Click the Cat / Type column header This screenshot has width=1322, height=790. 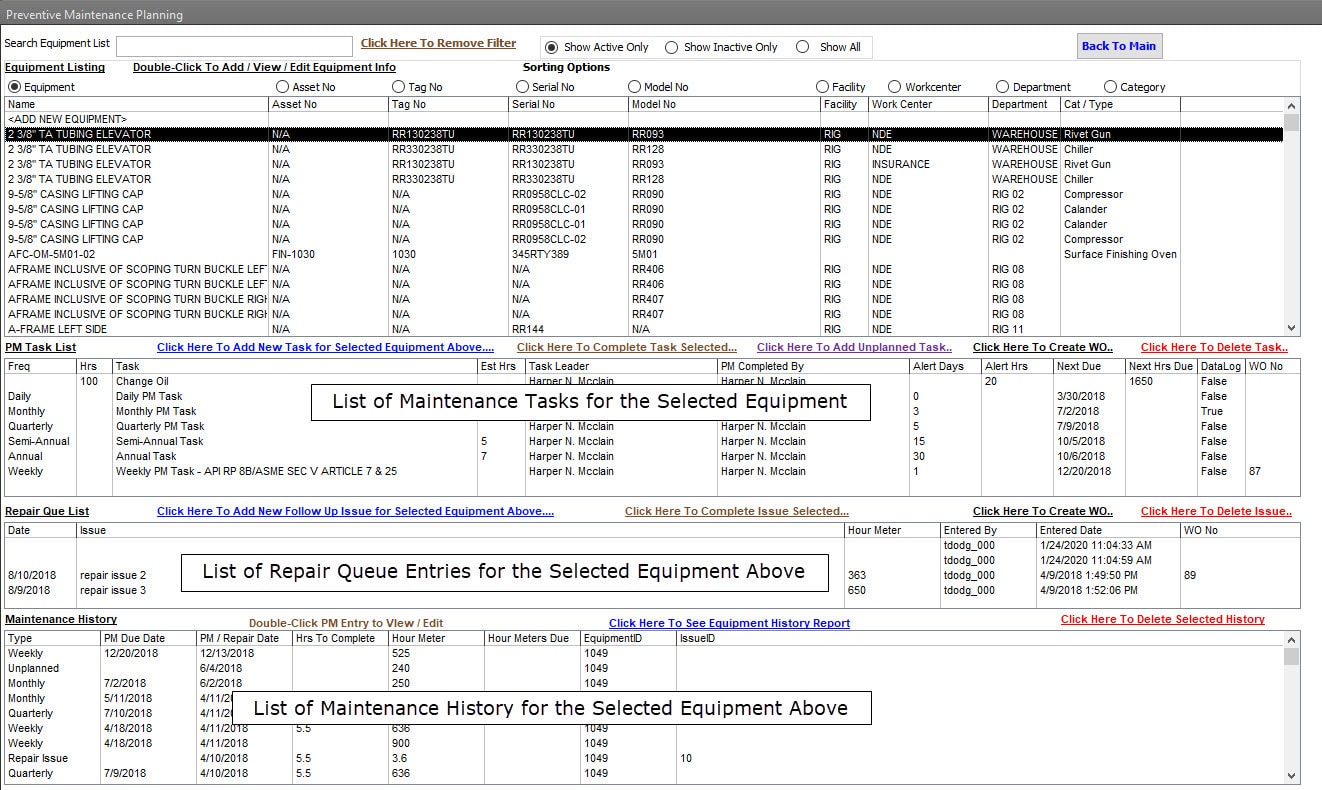[x=1120, y=104]
